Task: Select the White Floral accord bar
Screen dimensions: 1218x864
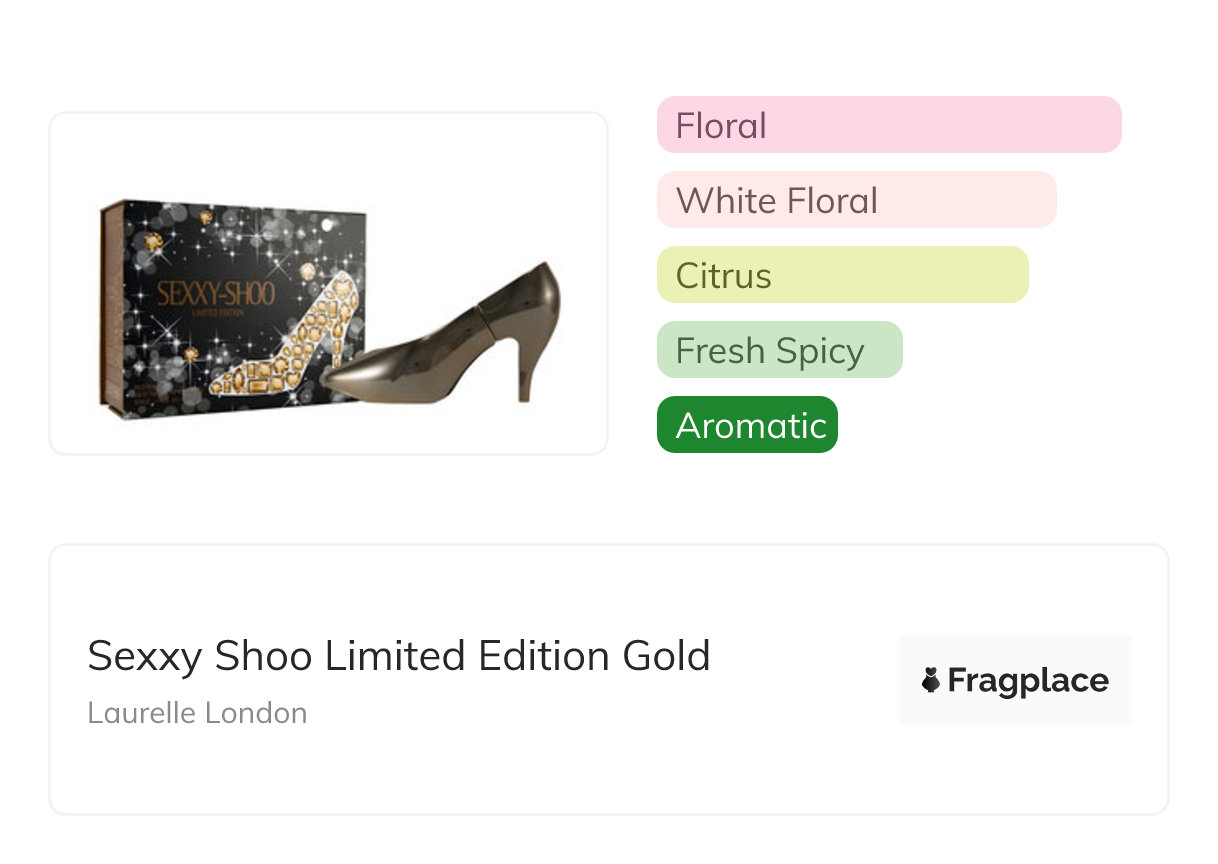Action: tap(856, 200)
